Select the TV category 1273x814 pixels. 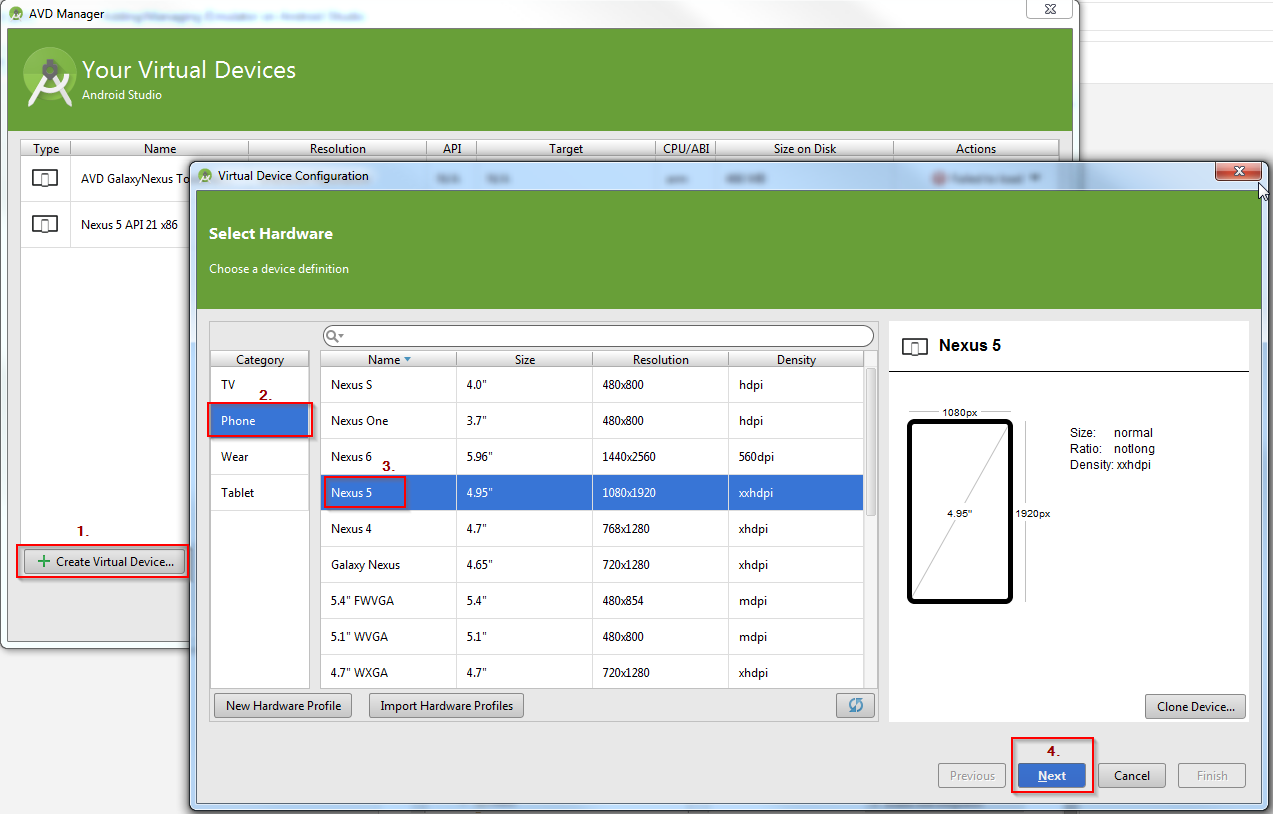260,385
